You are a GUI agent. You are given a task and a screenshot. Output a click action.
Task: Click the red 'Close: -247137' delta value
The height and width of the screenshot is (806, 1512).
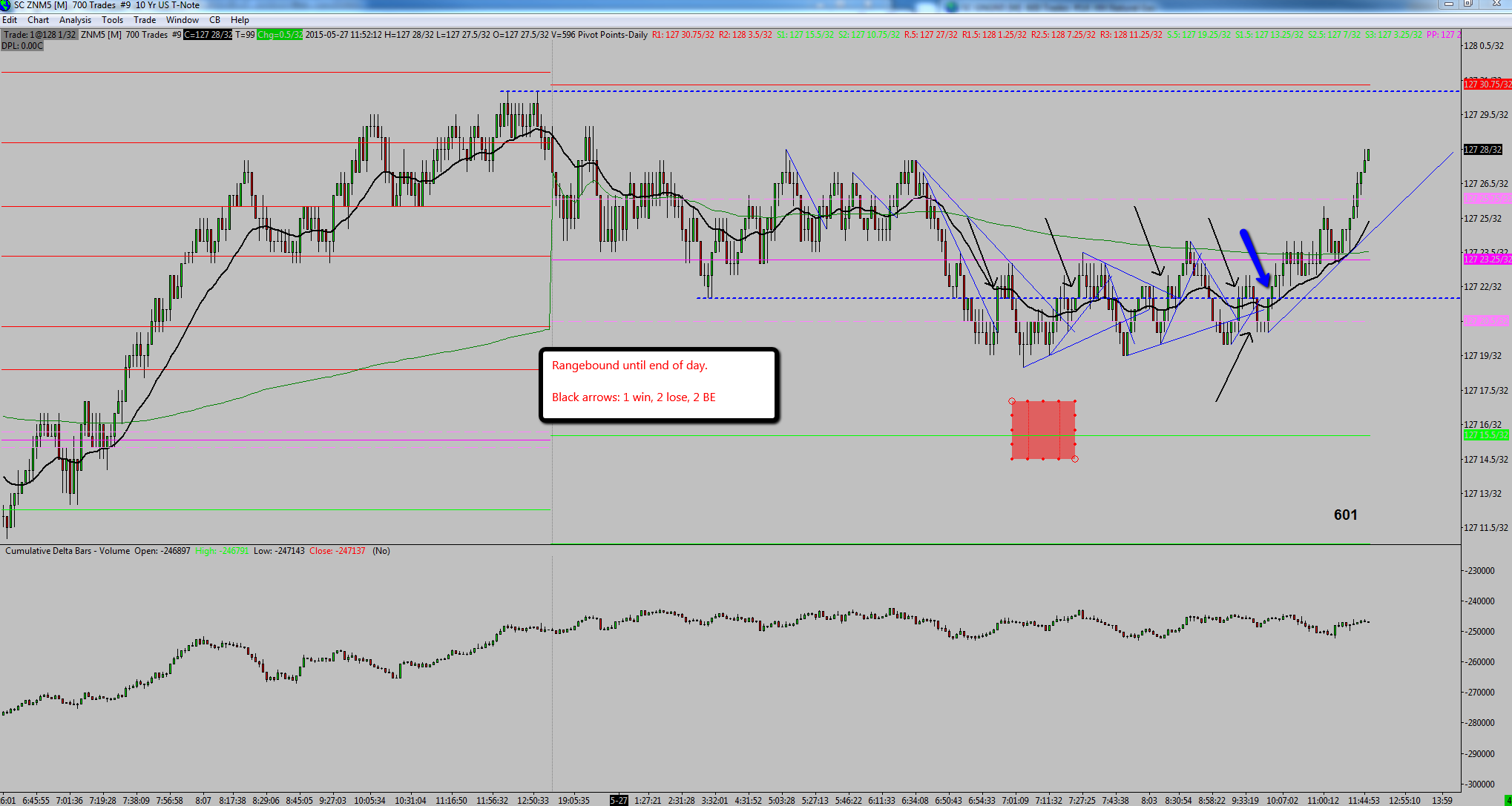point(337,551)
